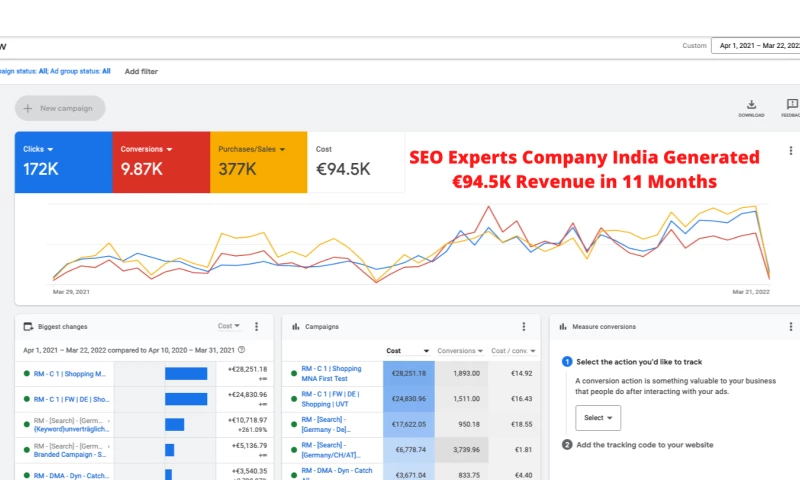Open Campaigns card three-dot menu
The width and height of the screenshot is (800, 480).
click(x=523, y=326)
